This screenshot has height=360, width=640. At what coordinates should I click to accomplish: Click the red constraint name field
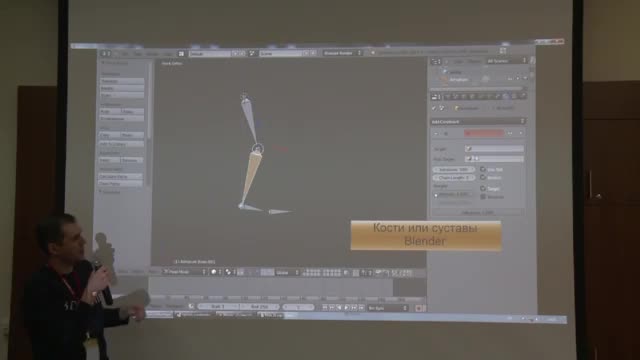coord(484,133)
